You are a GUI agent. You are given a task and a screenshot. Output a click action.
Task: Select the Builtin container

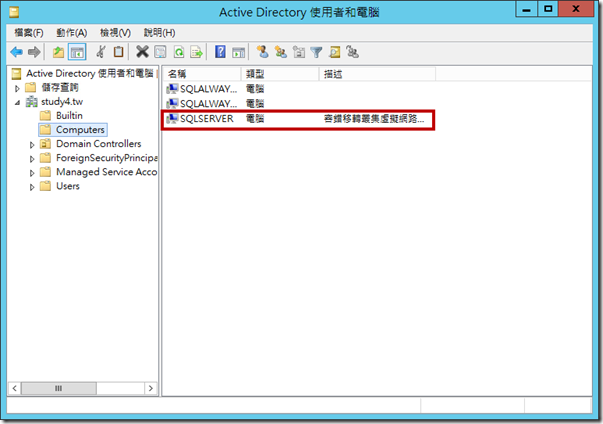pyautogui.click(x=69, y=115)
